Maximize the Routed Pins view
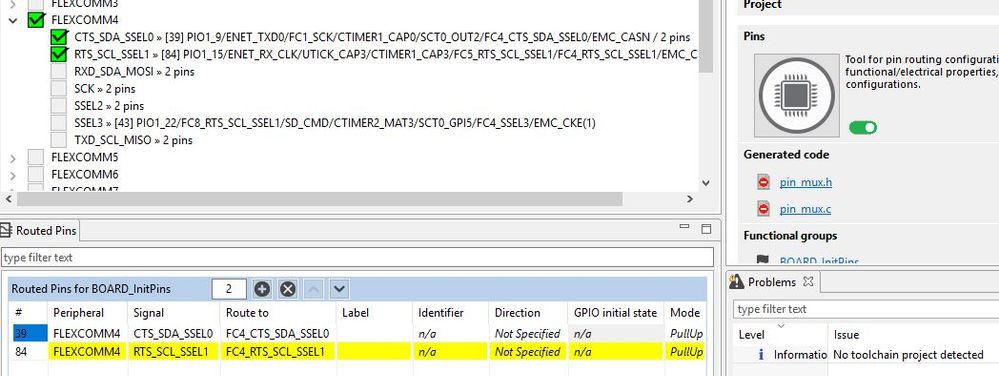This screenshot has height=376, width=999. [705, 228]
